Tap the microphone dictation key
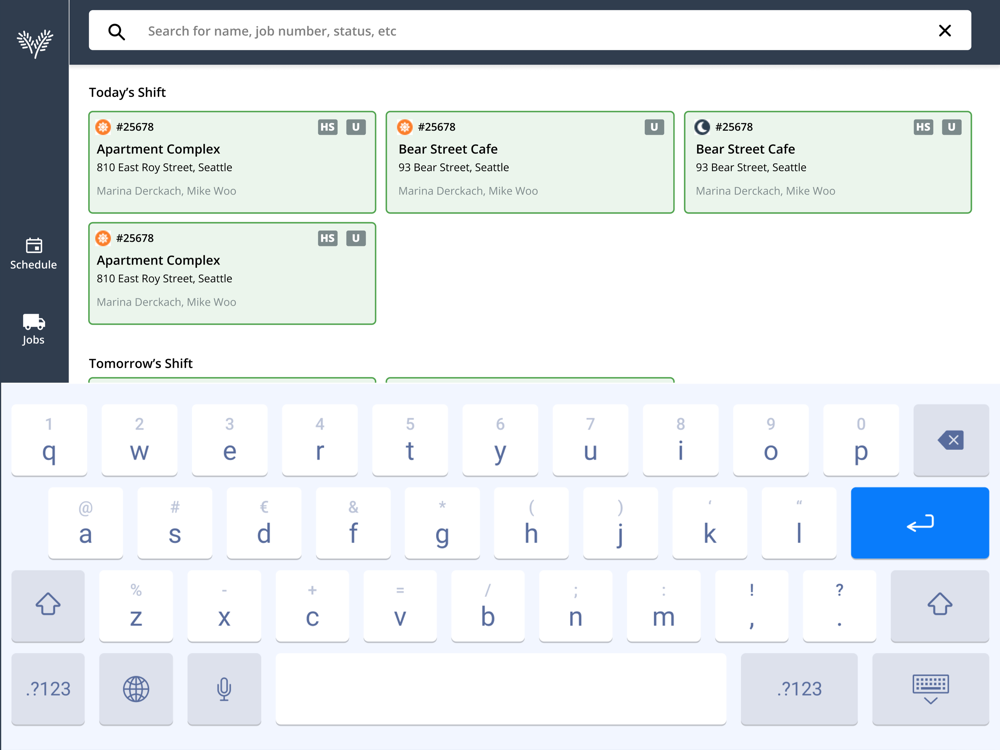The height and width of the screenshot is (750, 1000). [224, 689]
